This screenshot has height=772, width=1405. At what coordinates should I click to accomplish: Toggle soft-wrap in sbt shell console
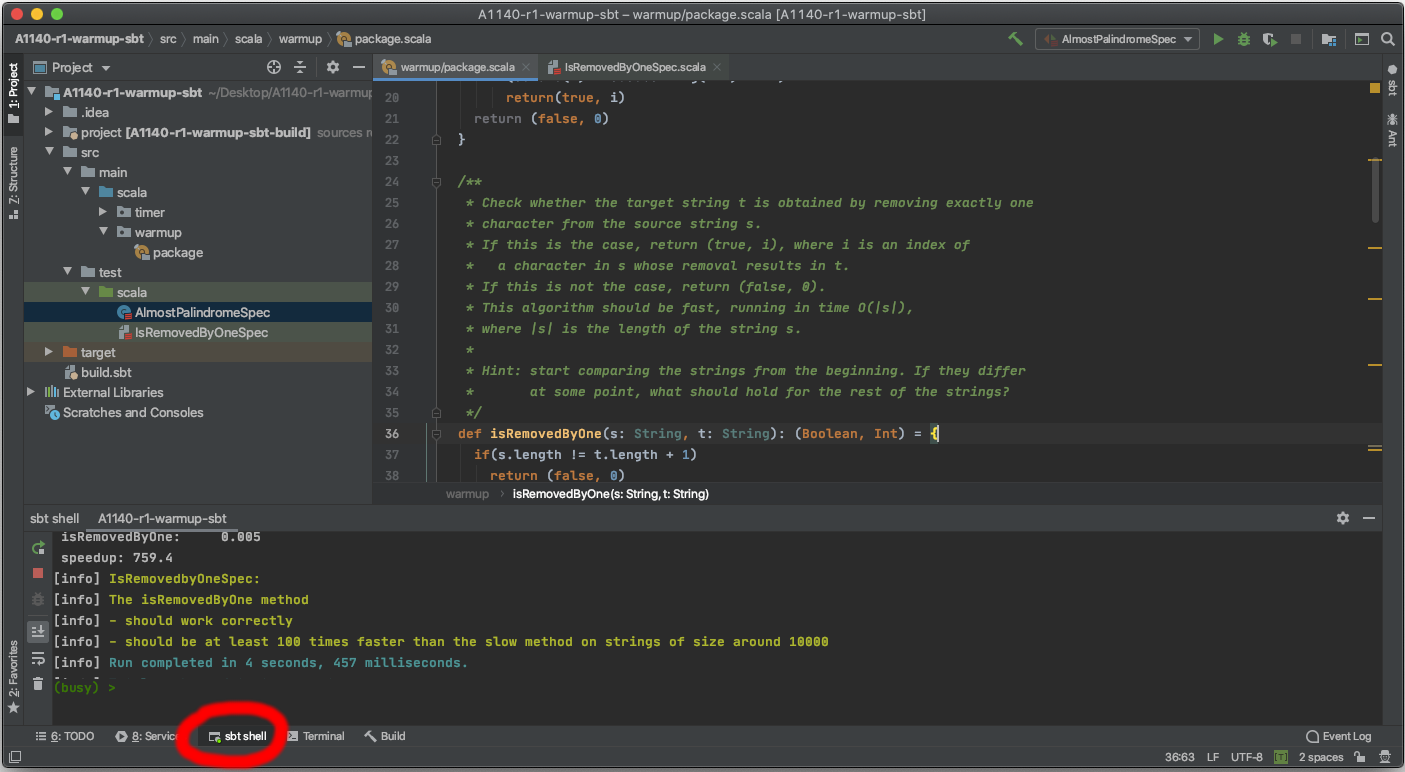38,658
